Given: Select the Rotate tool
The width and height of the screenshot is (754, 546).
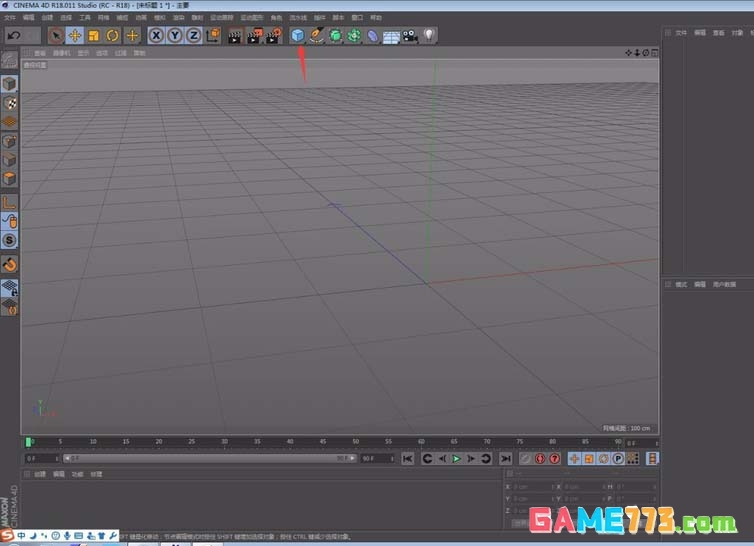Looking at the screenshot, I should point(112,35).
